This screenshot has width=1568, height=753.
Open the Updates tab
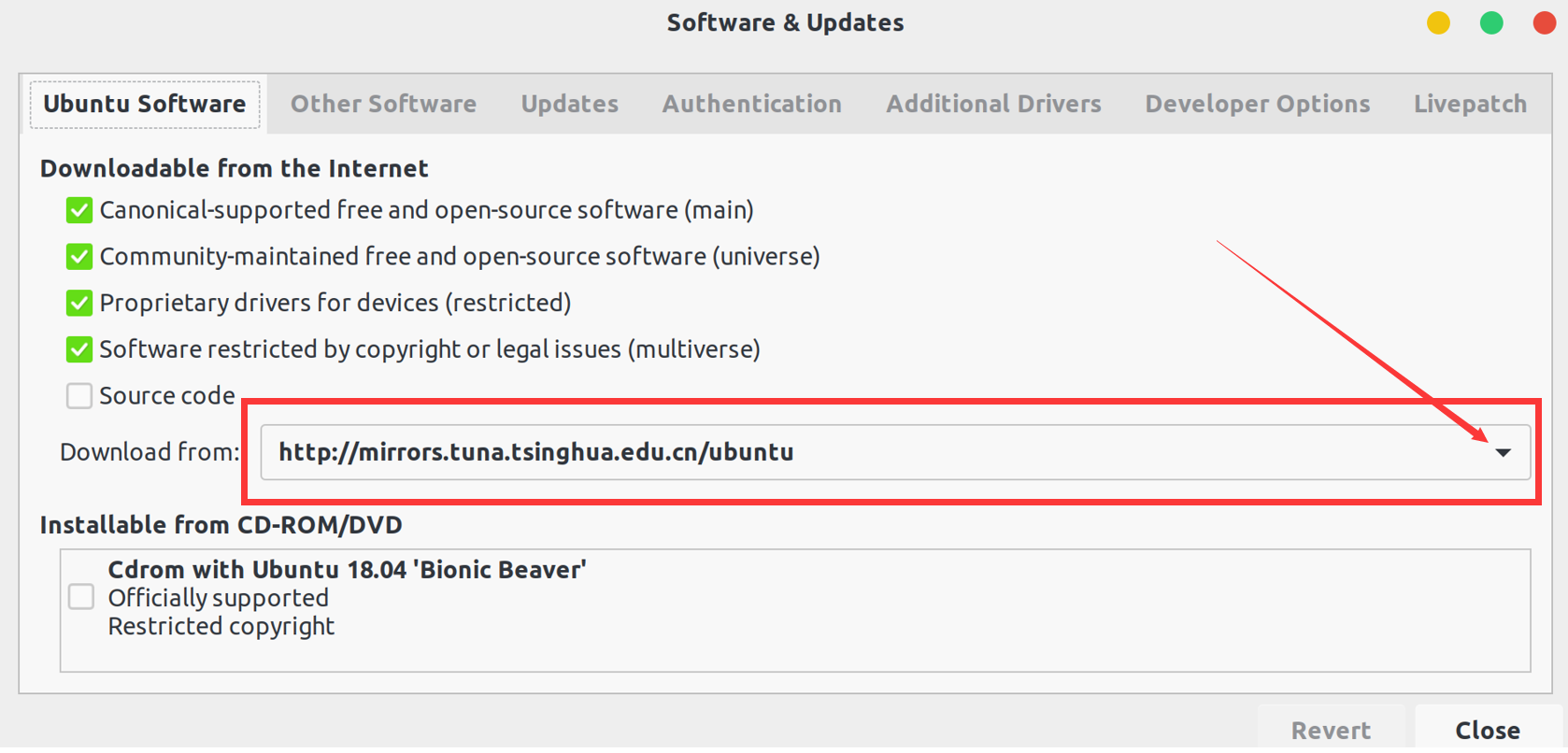click(x=570, y=104)
